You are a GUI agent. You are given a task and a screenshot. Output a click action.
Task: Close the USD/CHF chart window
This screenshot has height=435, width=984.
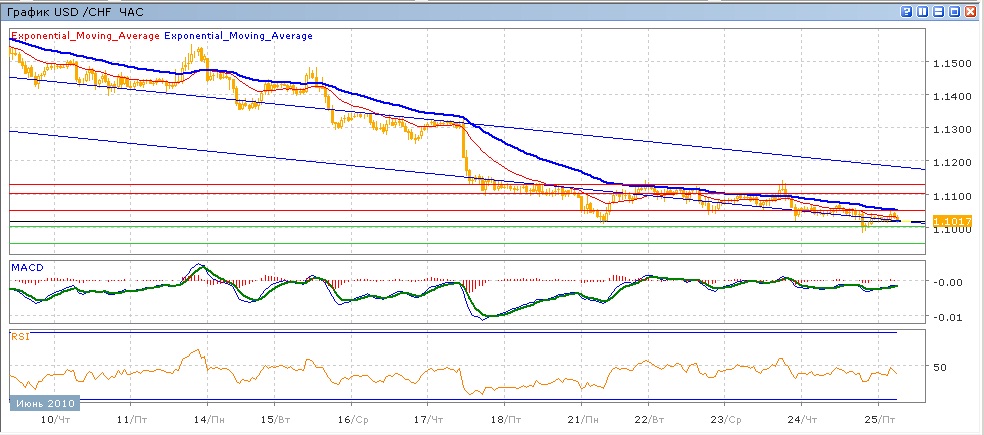[971, 11]
